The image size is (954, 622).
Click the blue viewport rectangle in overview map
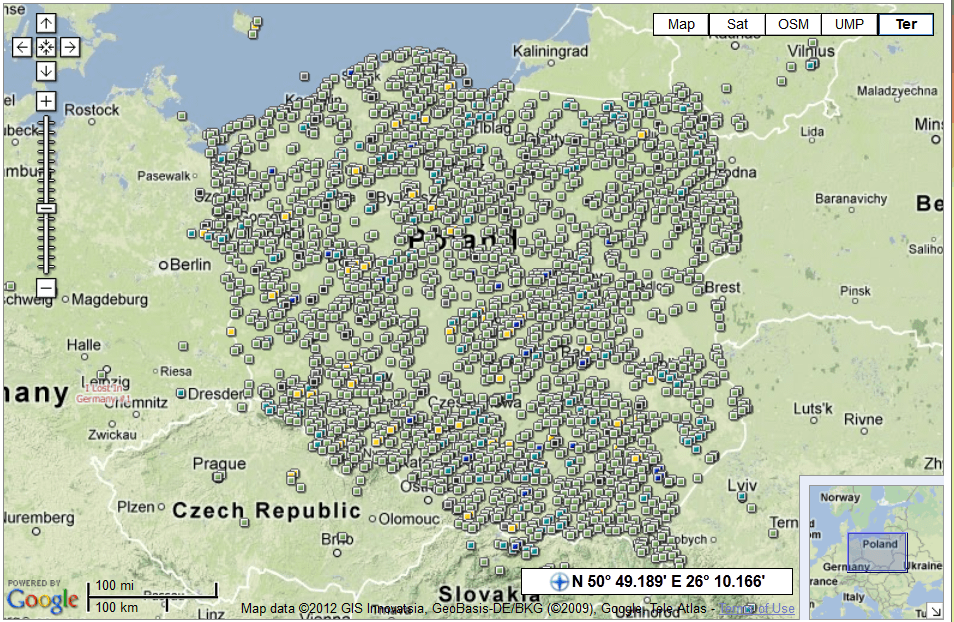(x=877, y=552)
